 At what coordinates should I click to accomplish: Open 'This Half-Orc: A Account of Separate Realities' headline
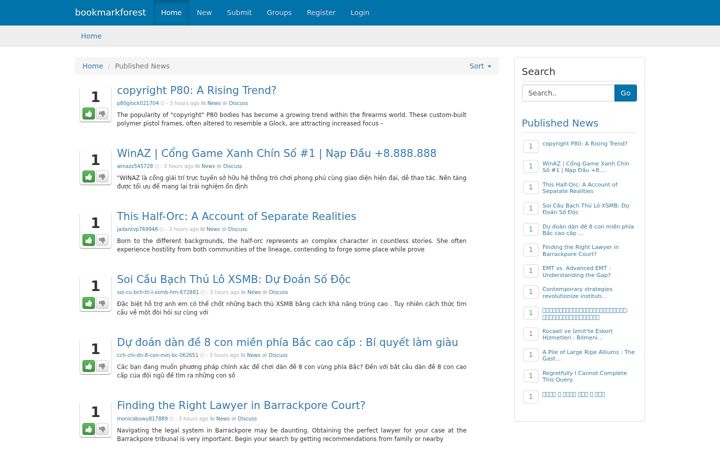coord(236,216)
